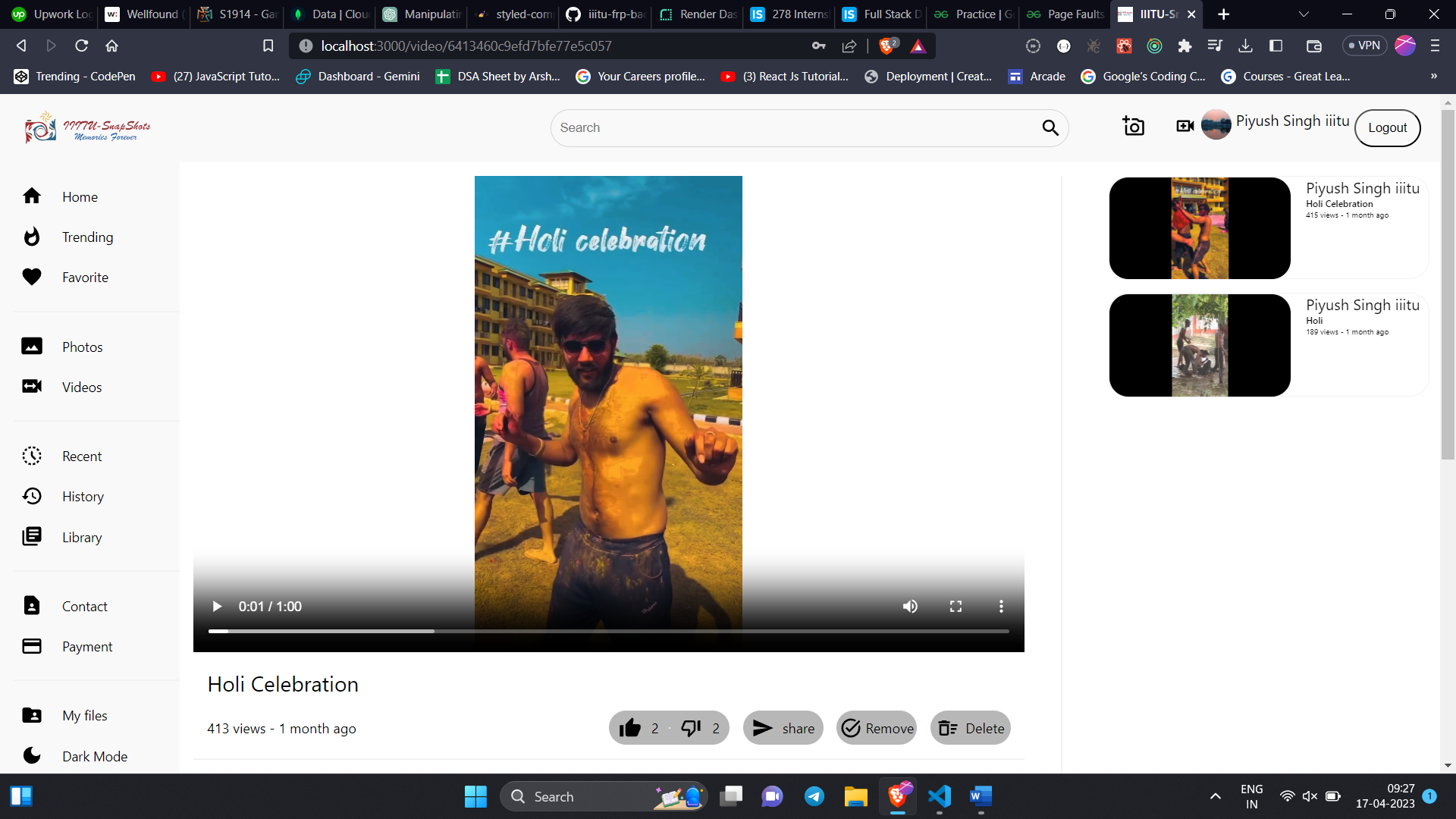Click the video progress bar

click(x=608, y=631)
